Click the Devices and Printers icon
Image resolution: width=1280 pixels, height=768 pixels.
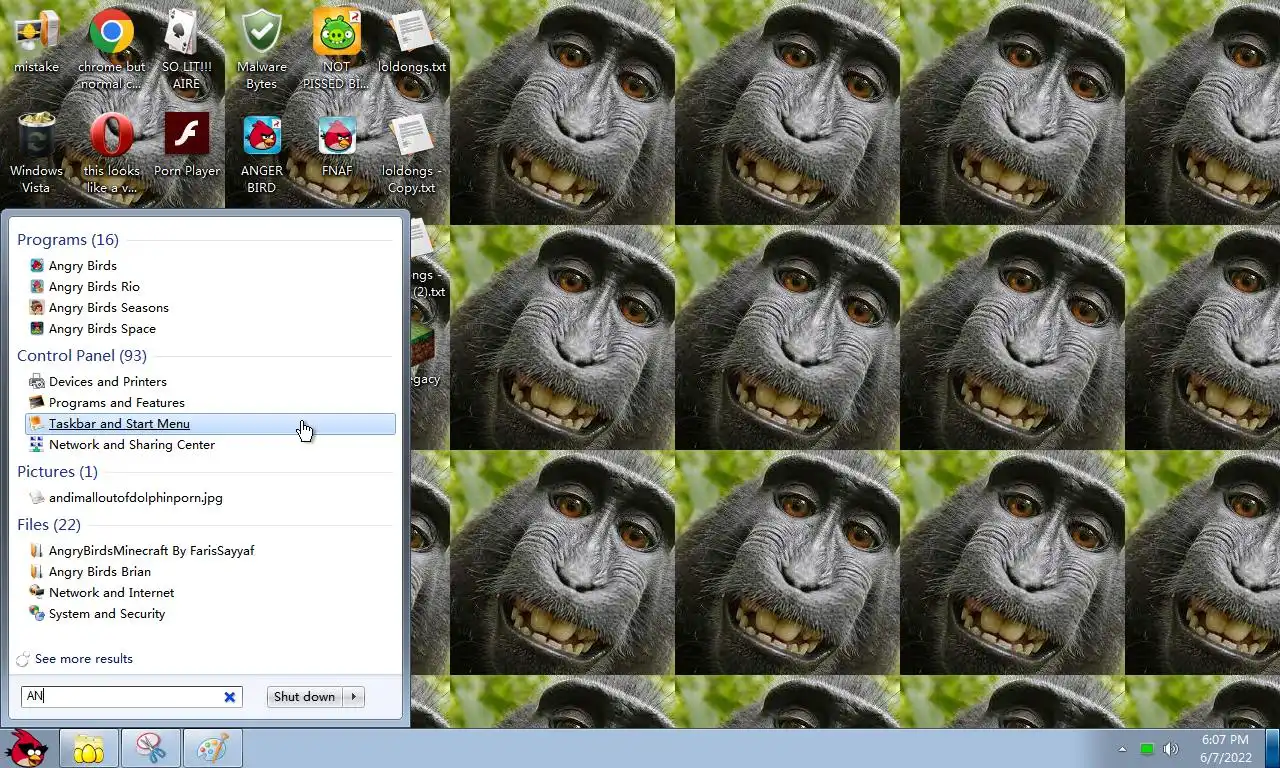pos(37,381)
